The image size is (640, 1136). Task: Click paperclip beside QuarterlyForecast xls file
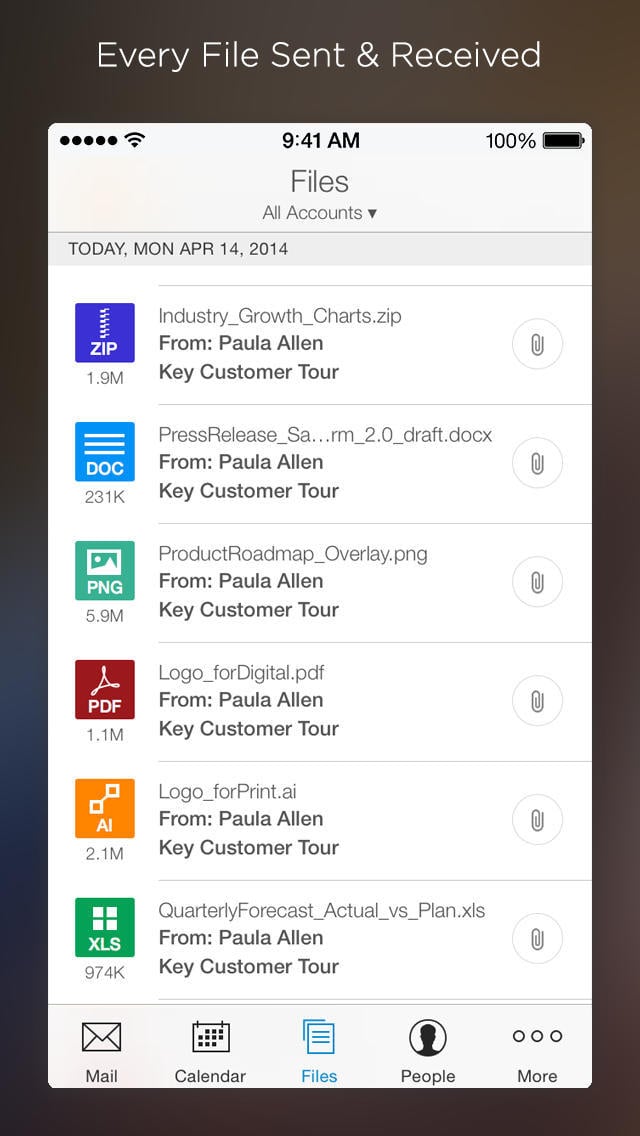coord(537,940)
